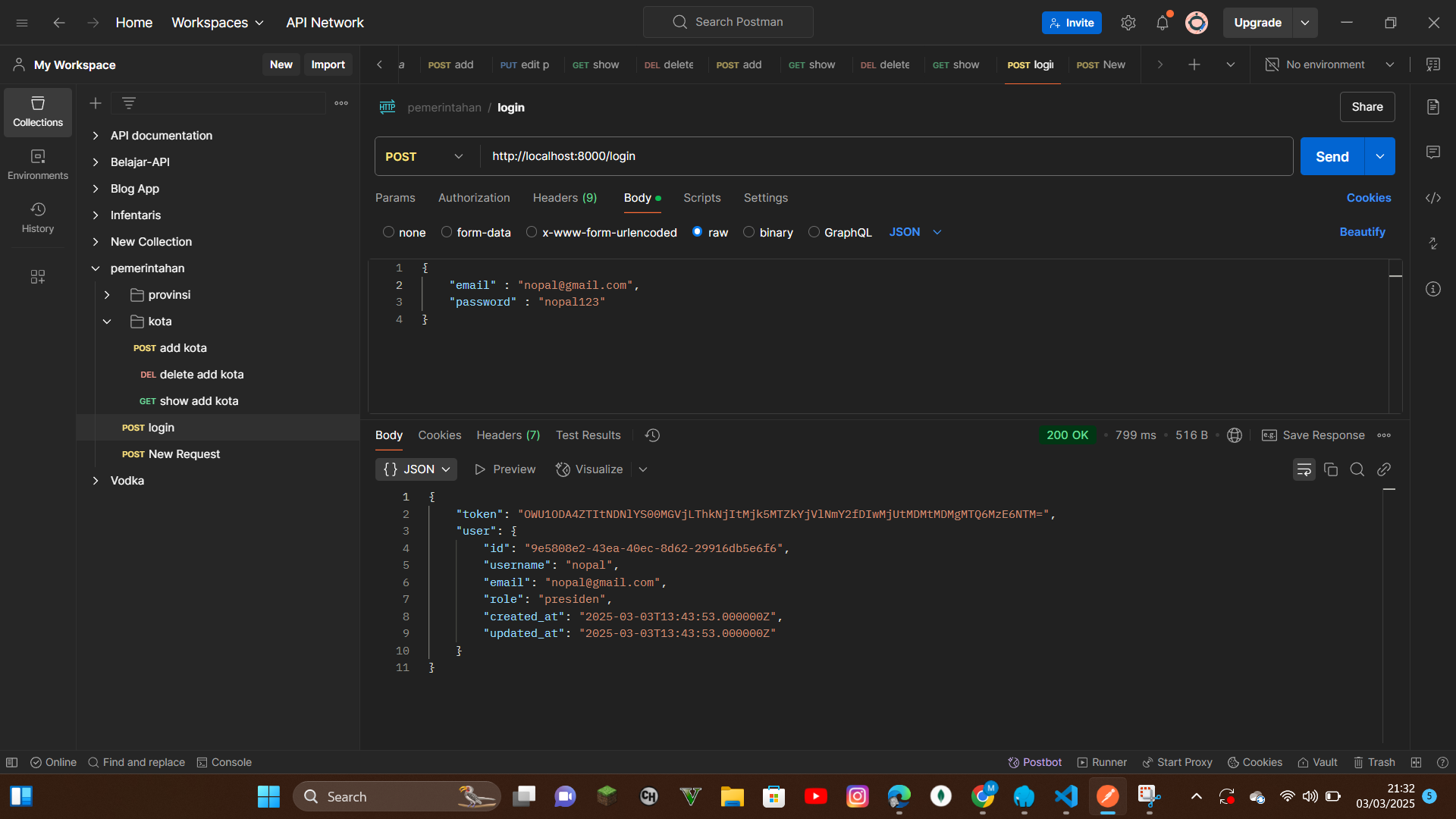Image resolution: width=1456 pixels, height=819 pixels.
Task: Toggle word wrap in the response viewer
Action: [x=1304, y=469]
